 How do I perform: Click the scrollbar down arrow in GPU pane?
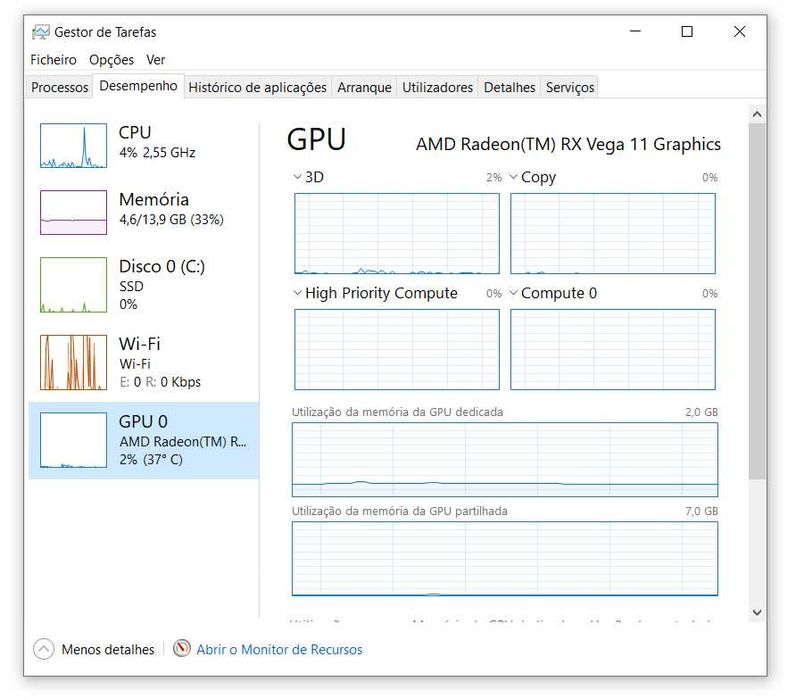tap(757, 612)
